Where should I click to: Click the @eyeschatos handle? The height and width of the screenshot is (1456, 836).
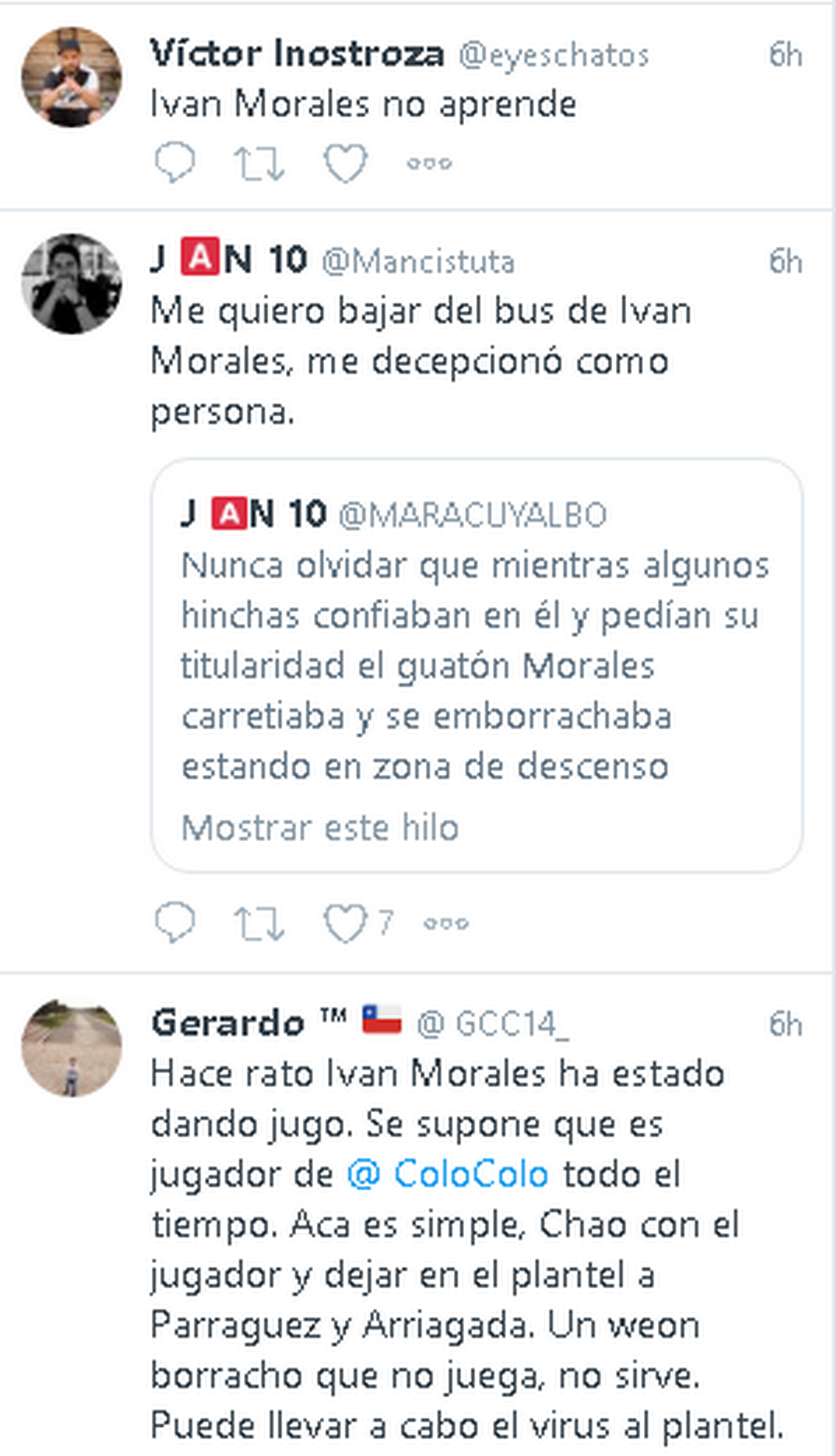[x=554, y=55]
